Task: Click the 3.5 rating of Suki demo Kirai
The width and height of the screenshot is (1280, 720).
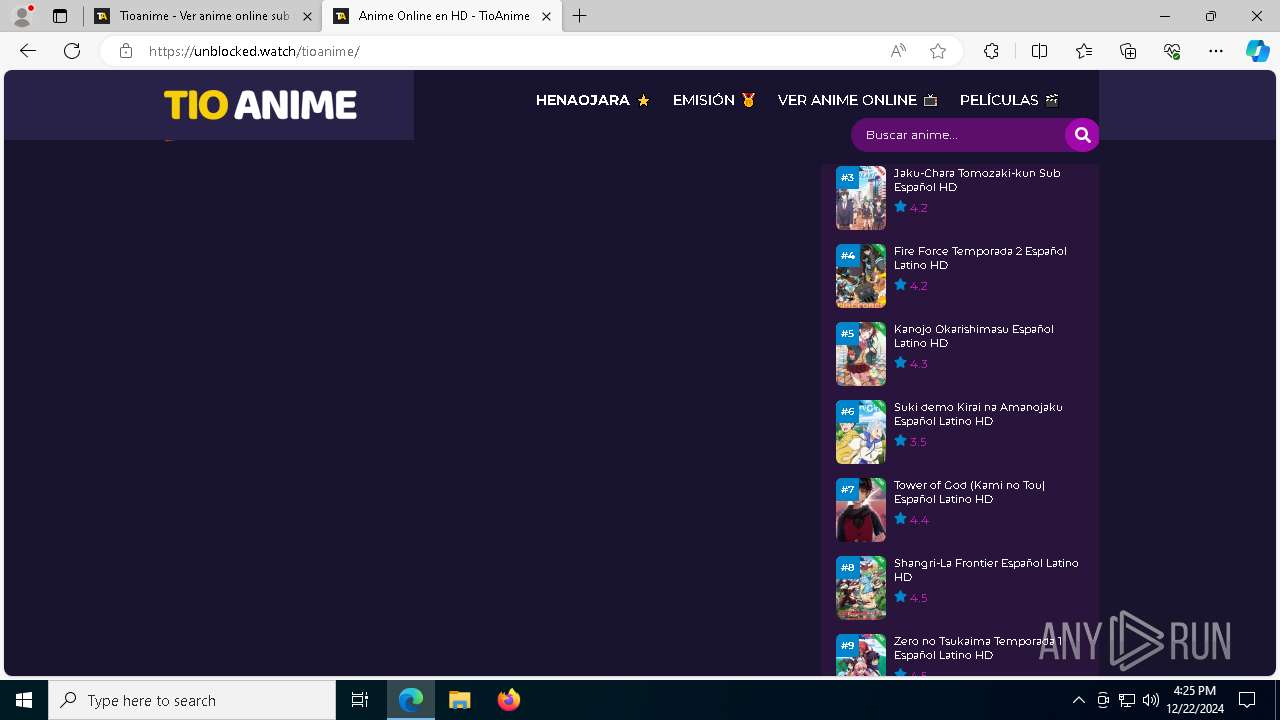Action: tap(911, 442)
